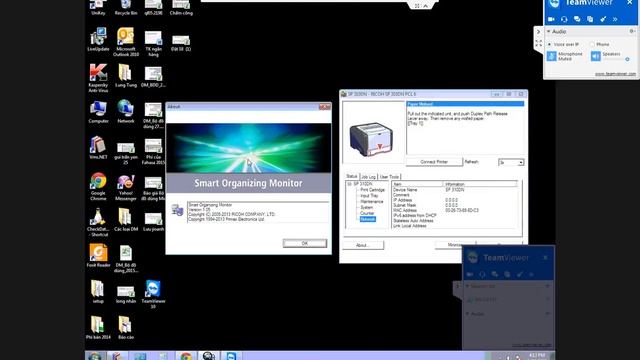Open the TeamViewer 10 desktop icon
The height and width of the screenshot is (360, 640).
tap(153, 294)
